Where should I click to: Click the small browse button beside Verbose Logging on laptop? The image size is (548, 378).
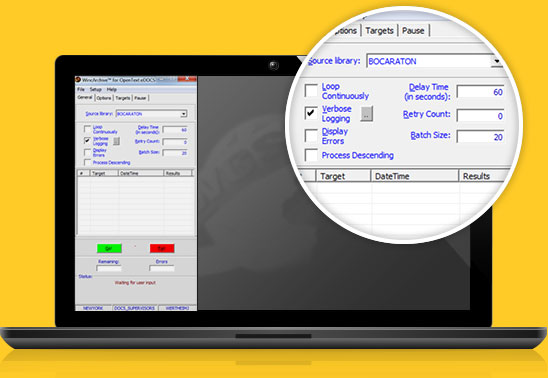pos(116,141)
